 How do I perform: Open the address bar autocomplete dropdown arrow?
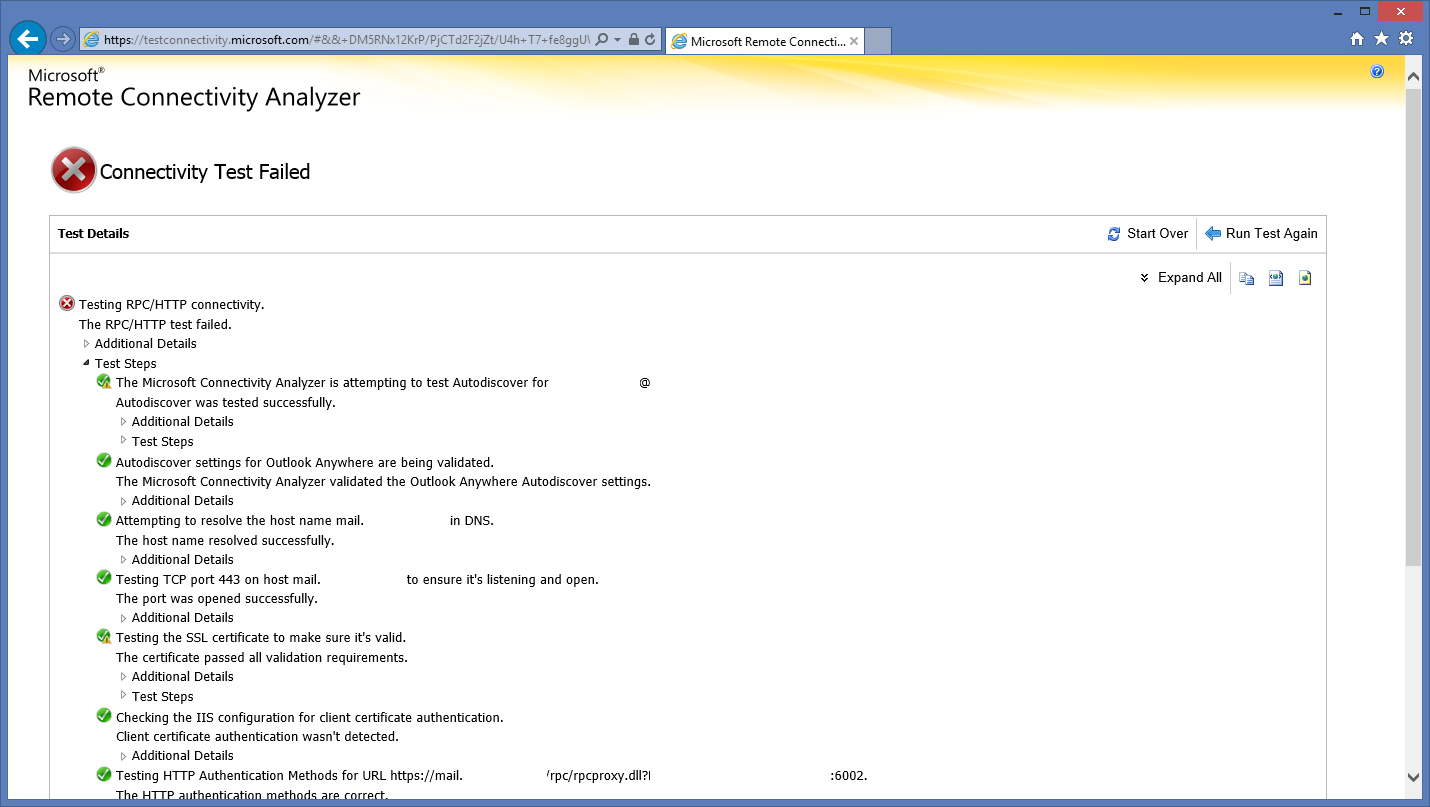point(618,40)
